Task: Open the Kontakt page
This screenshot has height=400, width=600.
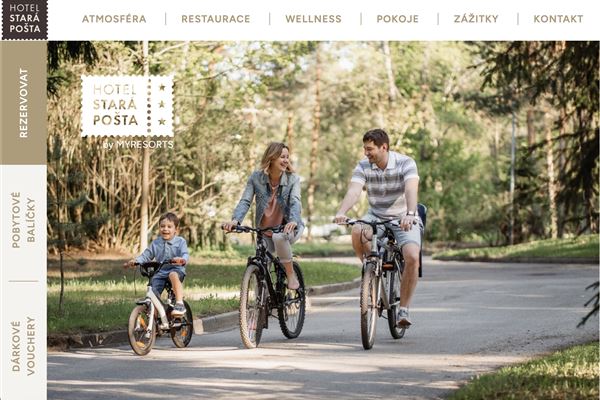Action: pos(558,19)
